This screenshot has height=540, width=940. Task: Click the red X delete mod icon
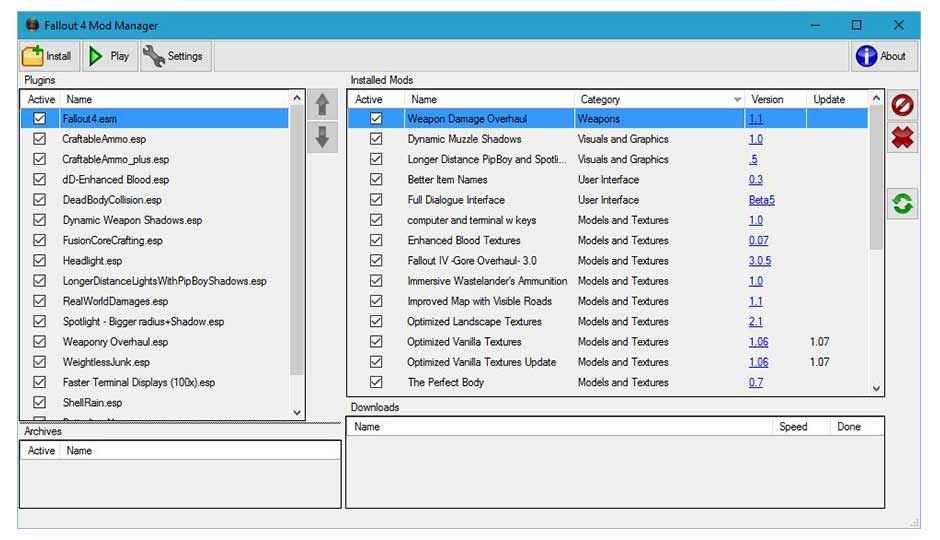click(x=902, y=138)
